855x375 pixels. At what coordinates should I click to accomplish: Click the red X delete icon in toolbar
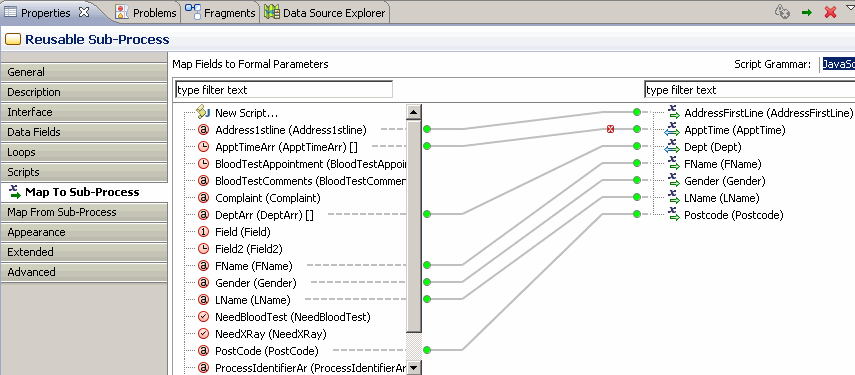click(830, 13)
